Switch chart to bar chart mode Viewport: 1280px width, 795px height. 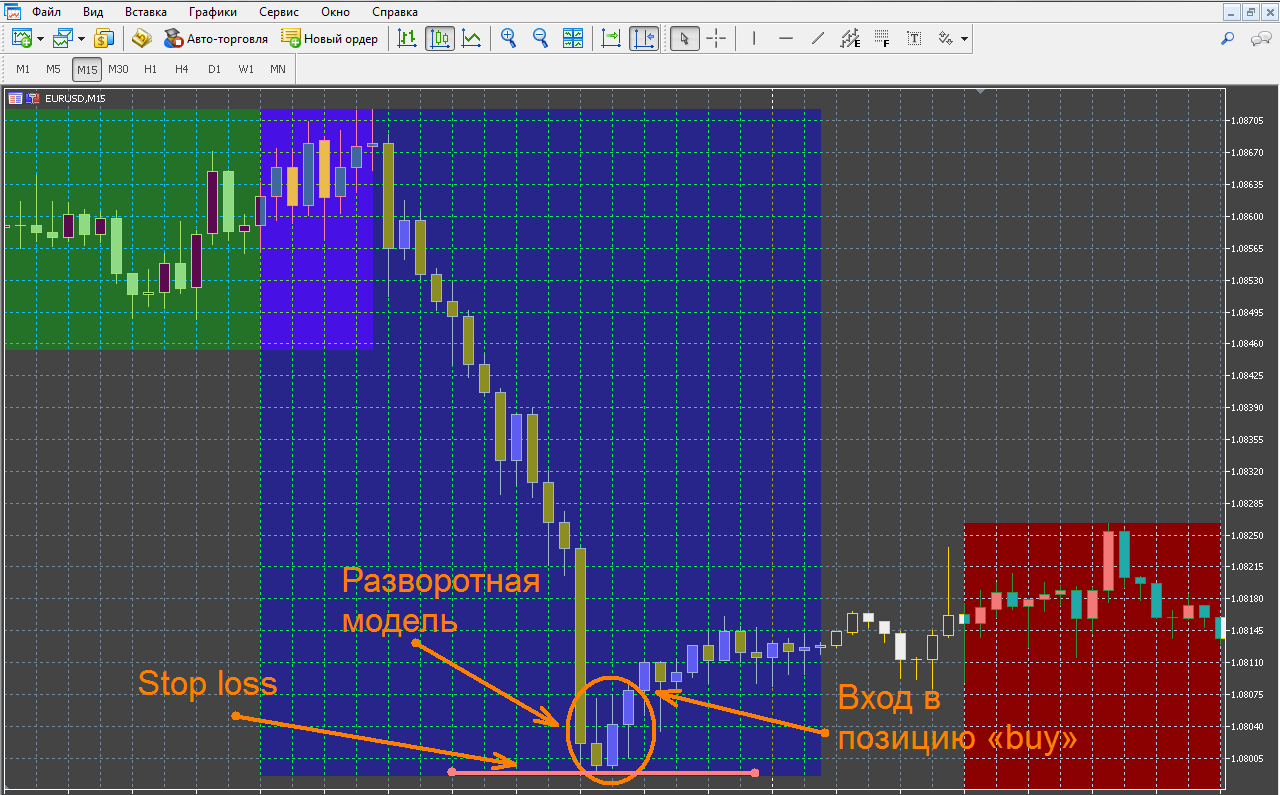point(407,39)
